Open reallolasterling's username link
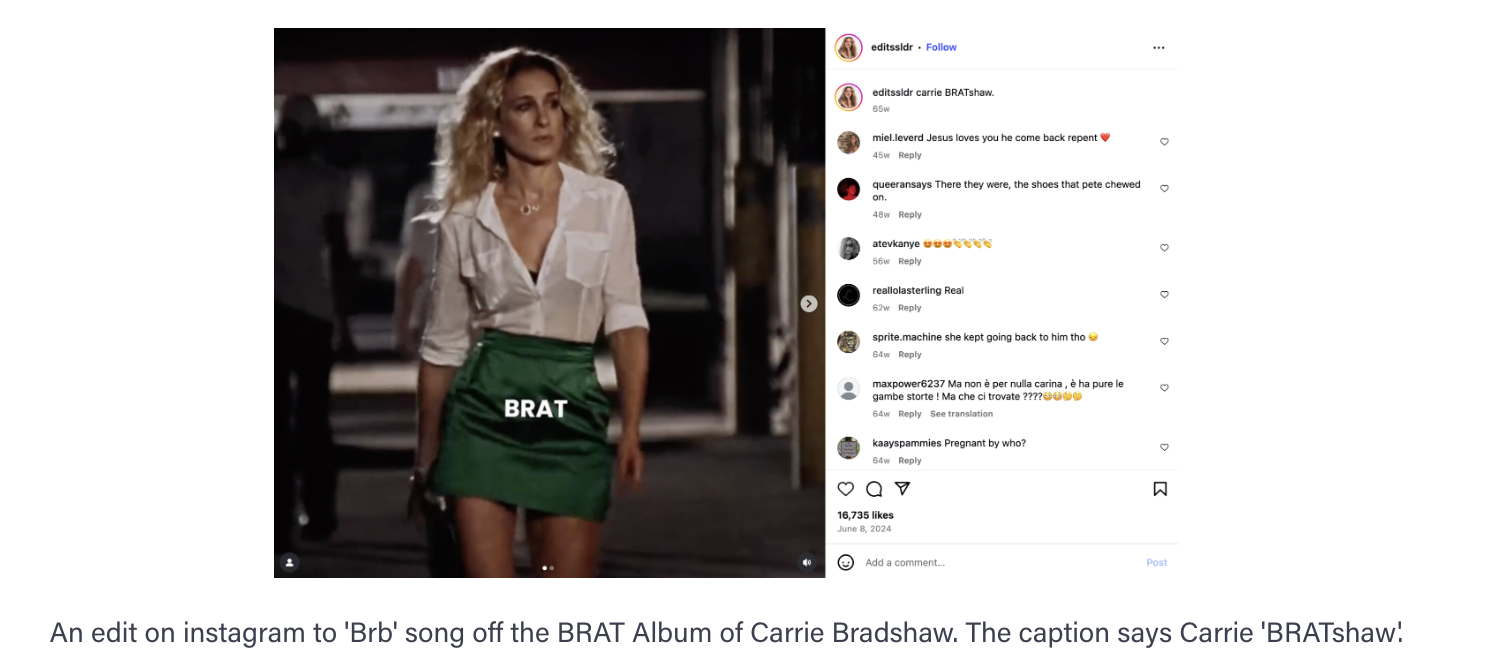The height and width of the screenshot is (664, 1502). point(907,291)
